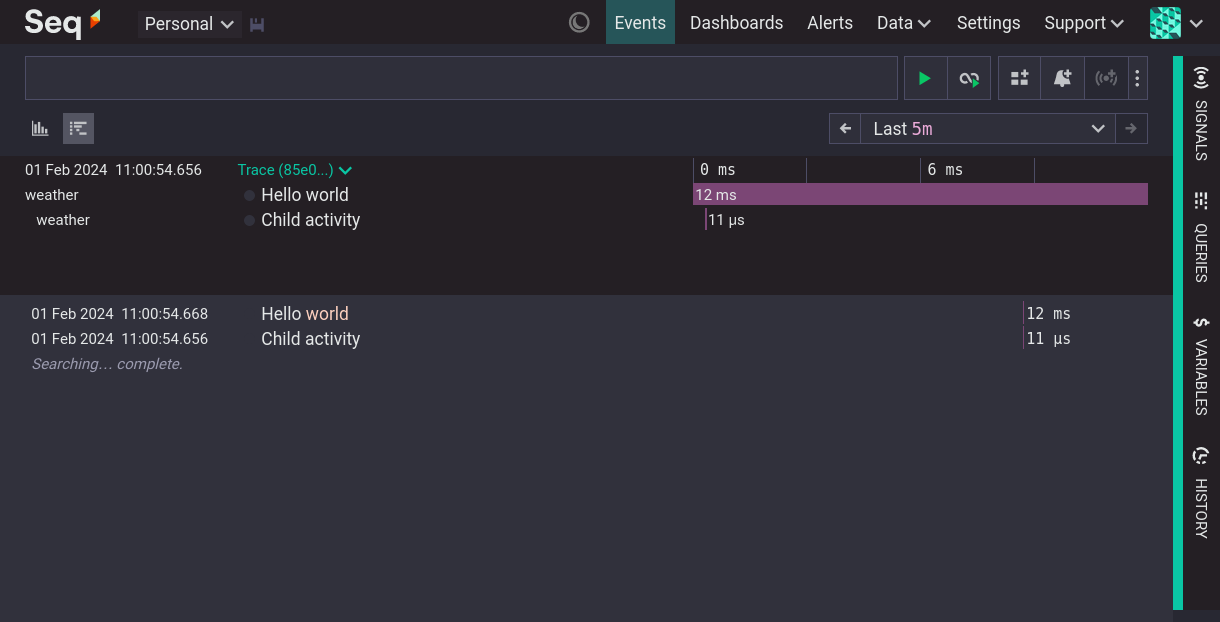Switch to the Events tab
1220x622 pixels.
pyautogui.click(x=640, y=22)
